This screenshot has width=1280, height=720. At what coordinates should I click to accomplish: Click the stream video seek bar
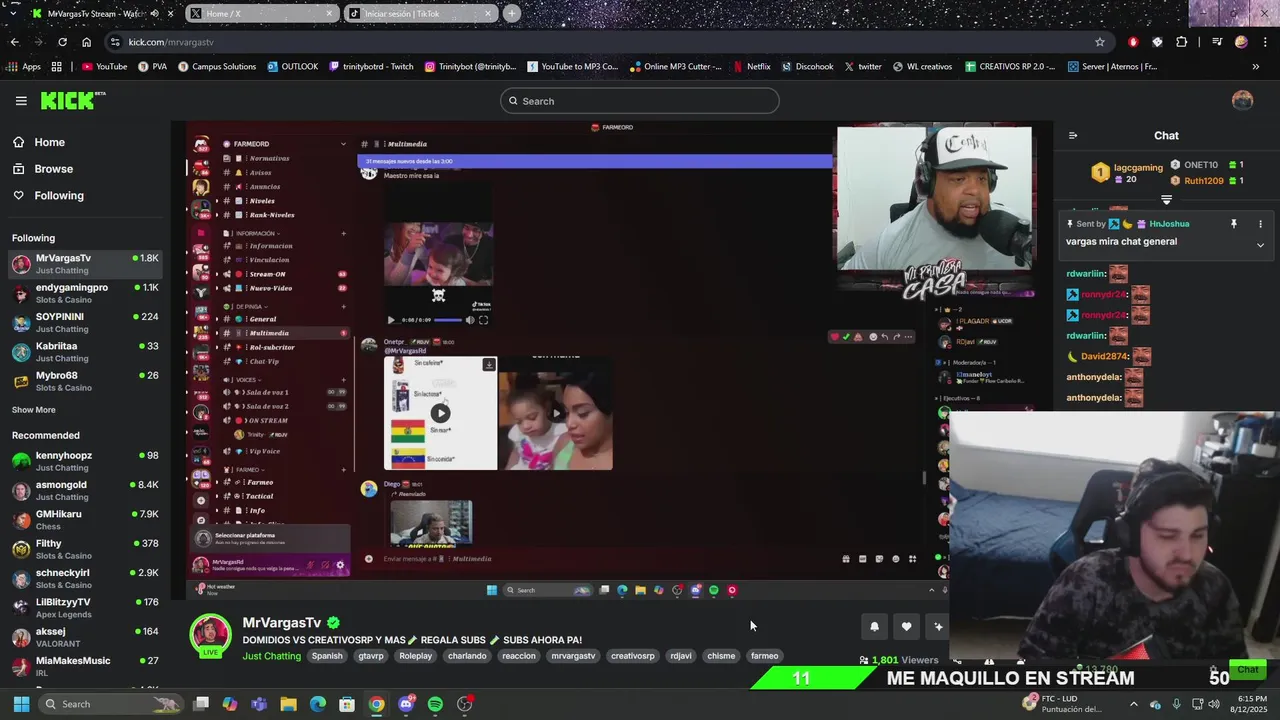point(448,320)
